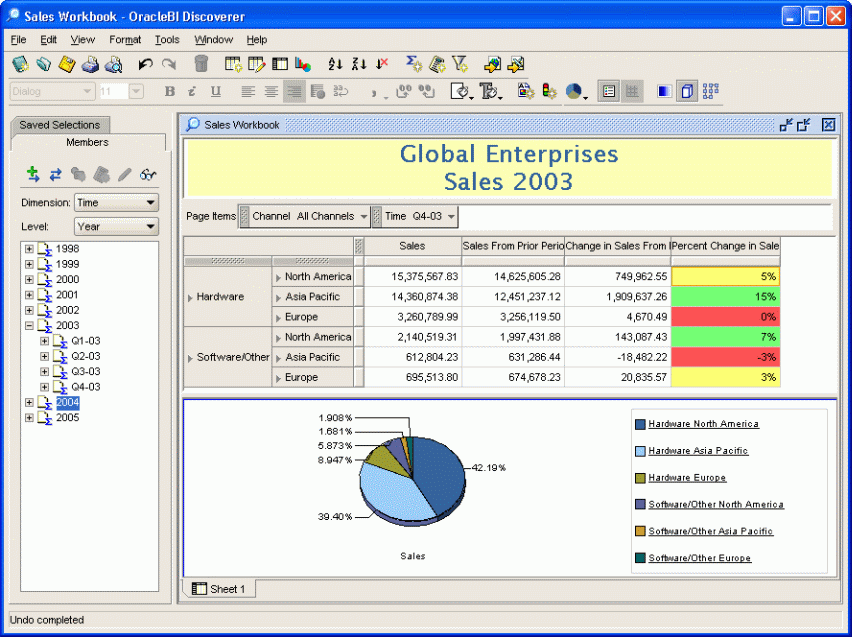Screen dimensions: 852x637
Task: Open the new conditional format icon
Action: (x=525, y=91)
